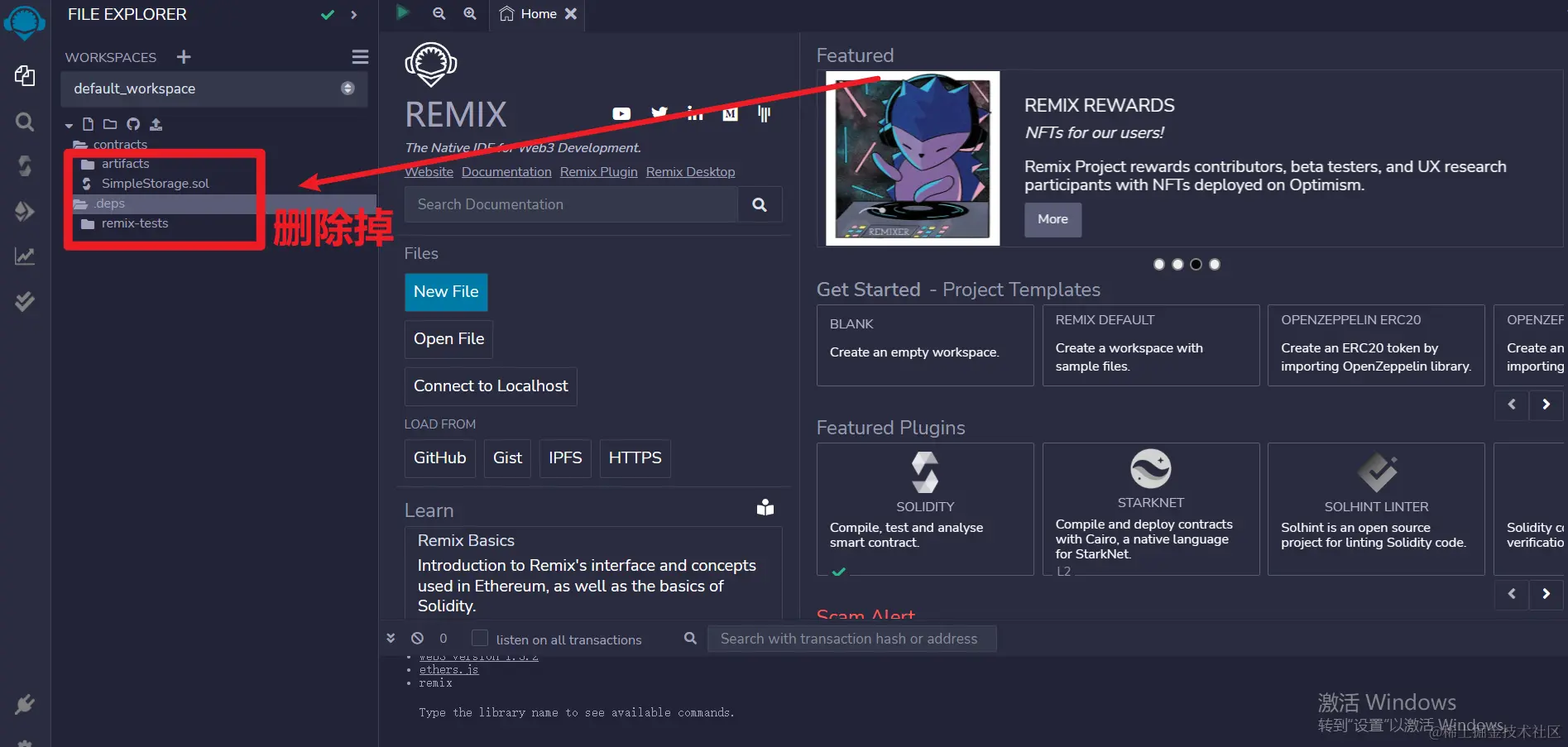Upload file icon in explorer toolbar
Viewport: 1568px width, 747px height.
[156, 124]
